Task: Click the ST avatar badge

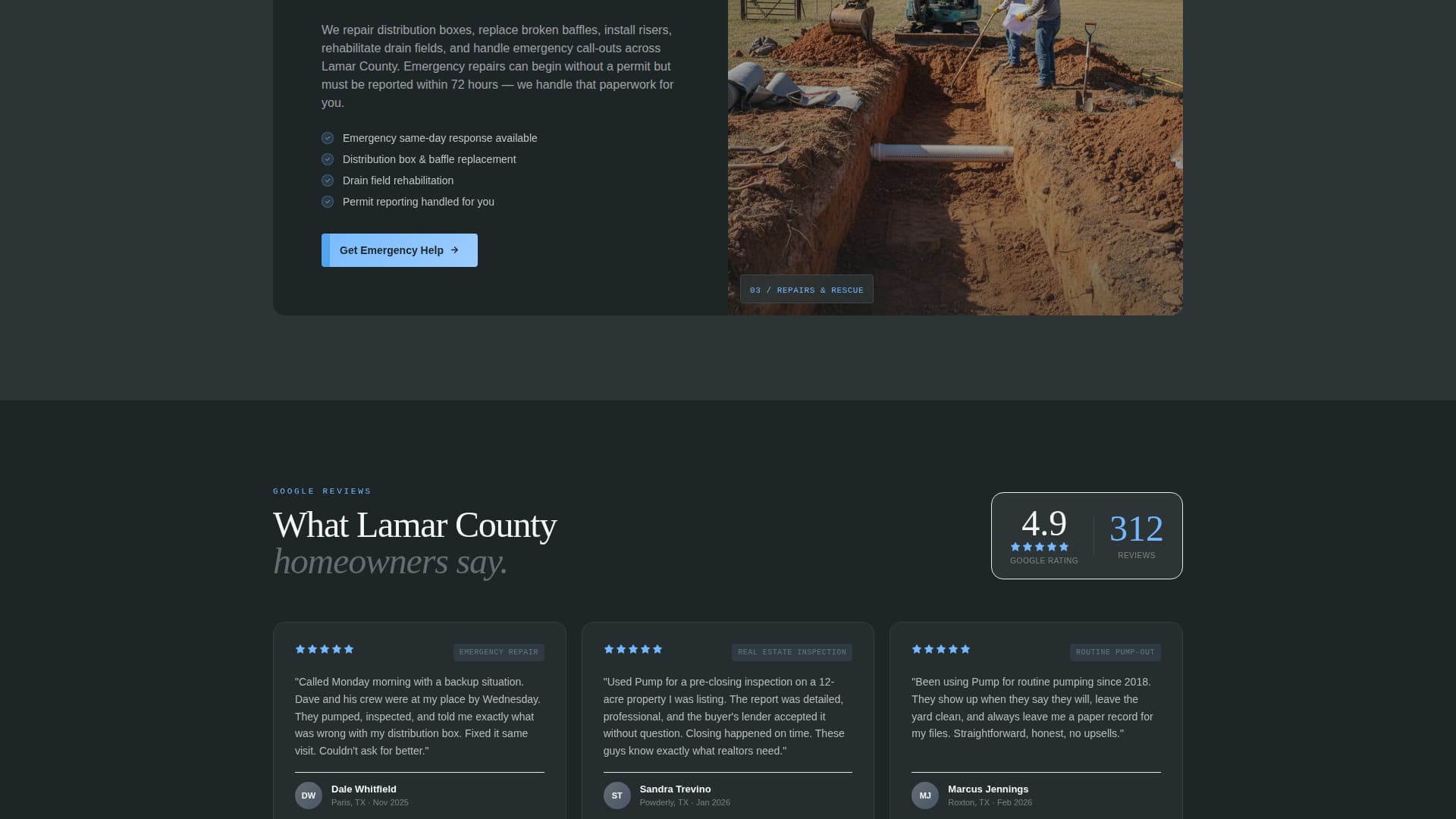Action: pos(617,795)
